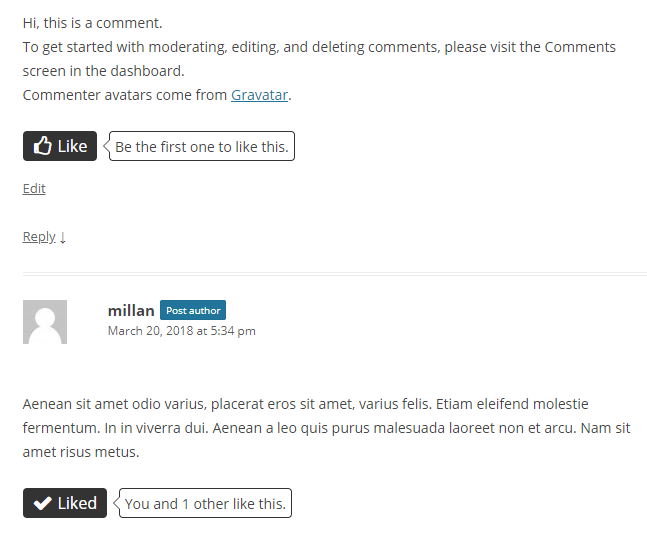Open the Gravatar link
Screen dimensions: 647x535
[x=259, y=95]
